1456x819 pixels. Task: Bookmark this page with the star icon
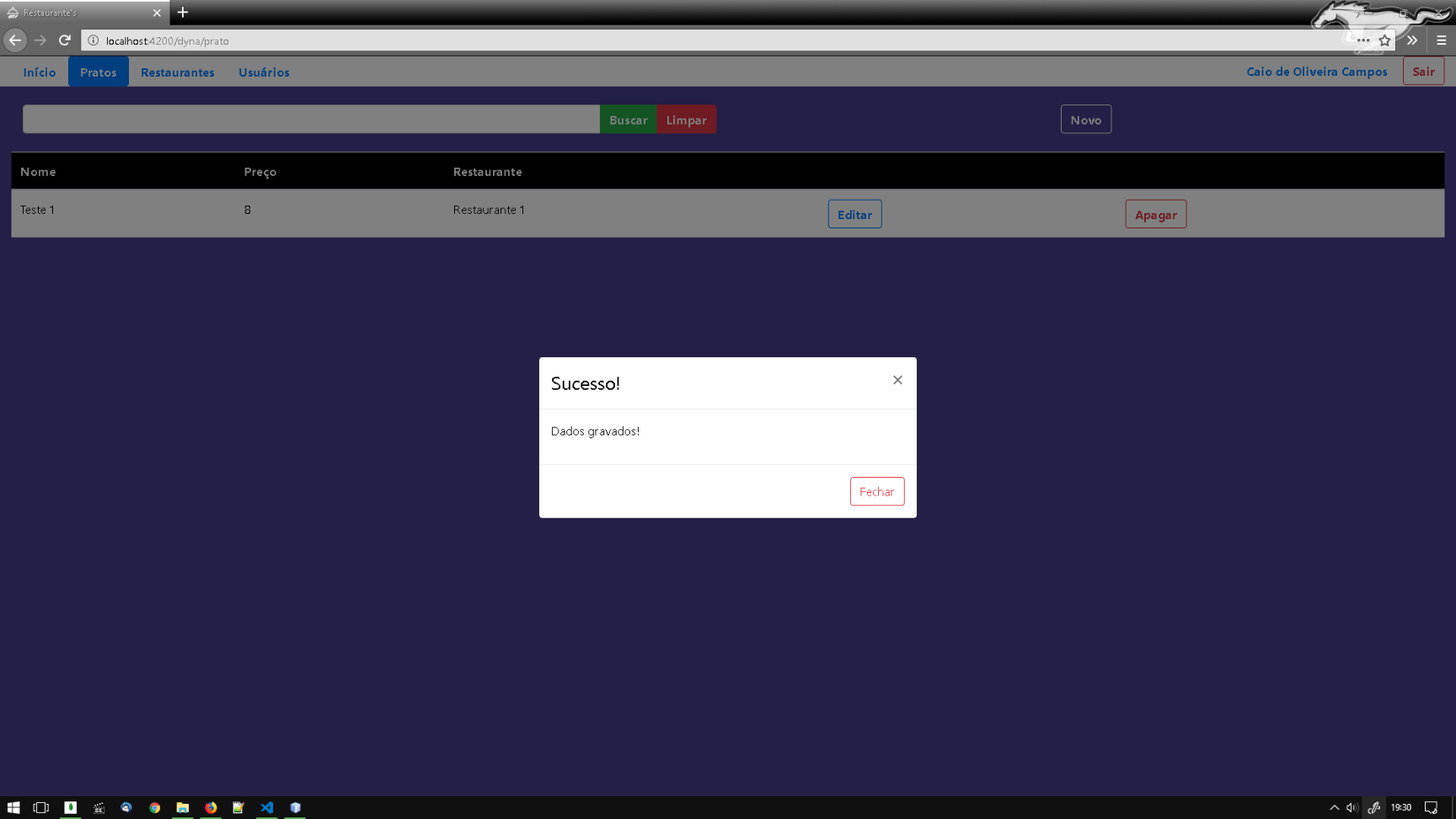point(1384,40)
